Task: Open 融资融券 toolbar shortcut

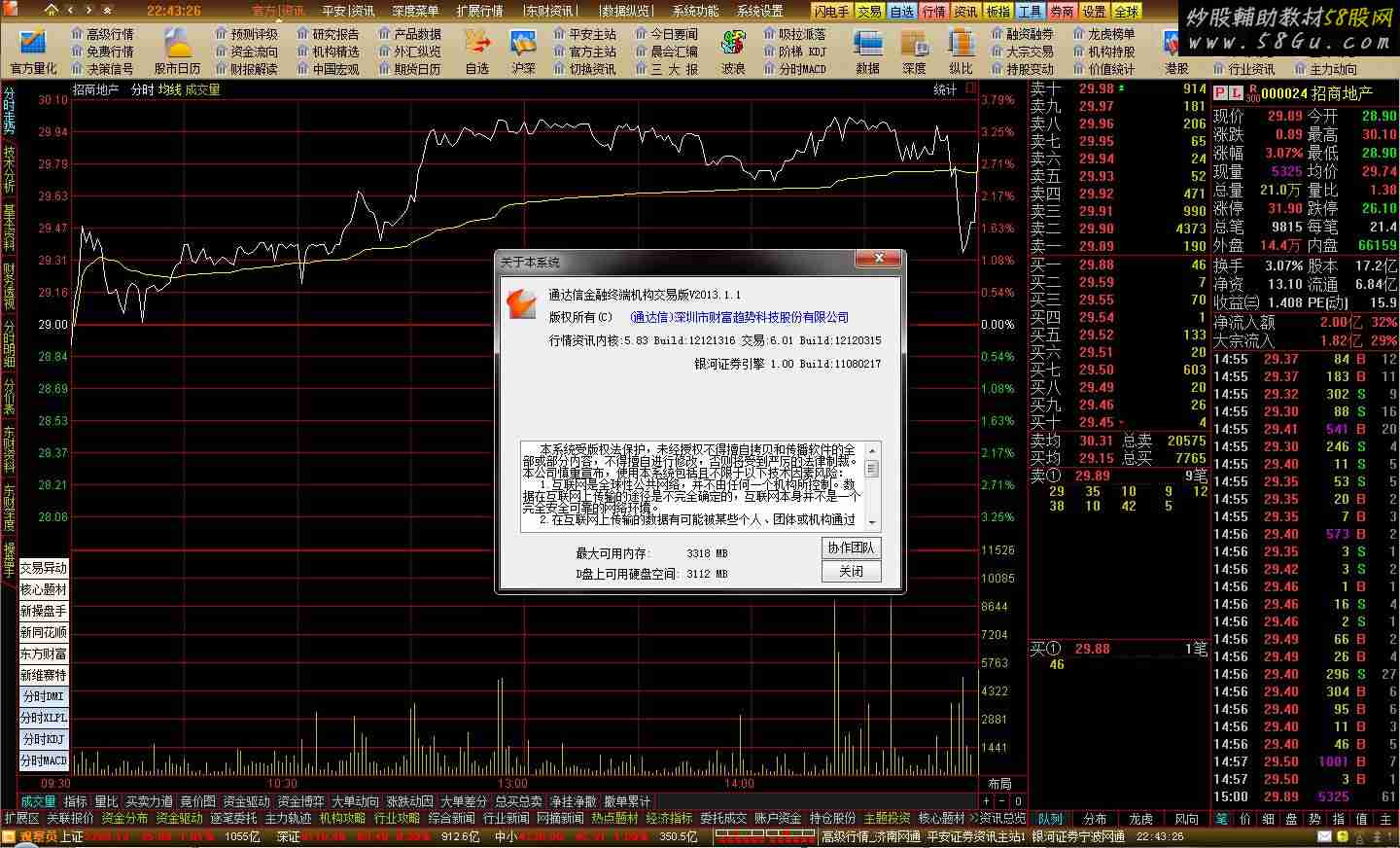Action: [1022, 34]
